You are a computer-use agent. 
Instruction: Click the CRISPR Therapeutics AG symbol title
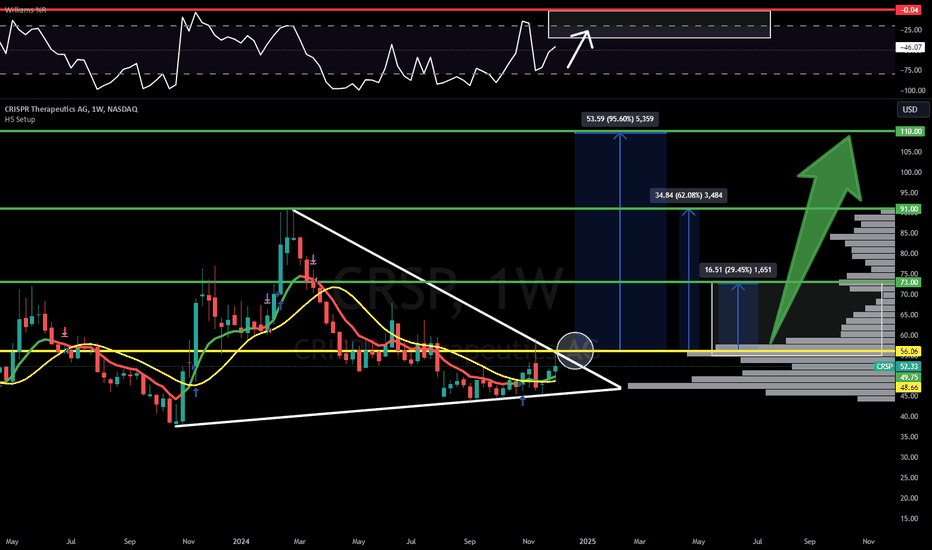[71, 109]
